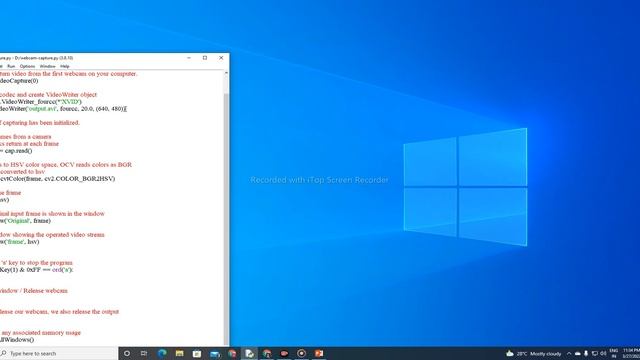This screenshot has width=640, height=360.
Task: Open the OneDrive cloud tray icon
Action: (578, 353)
